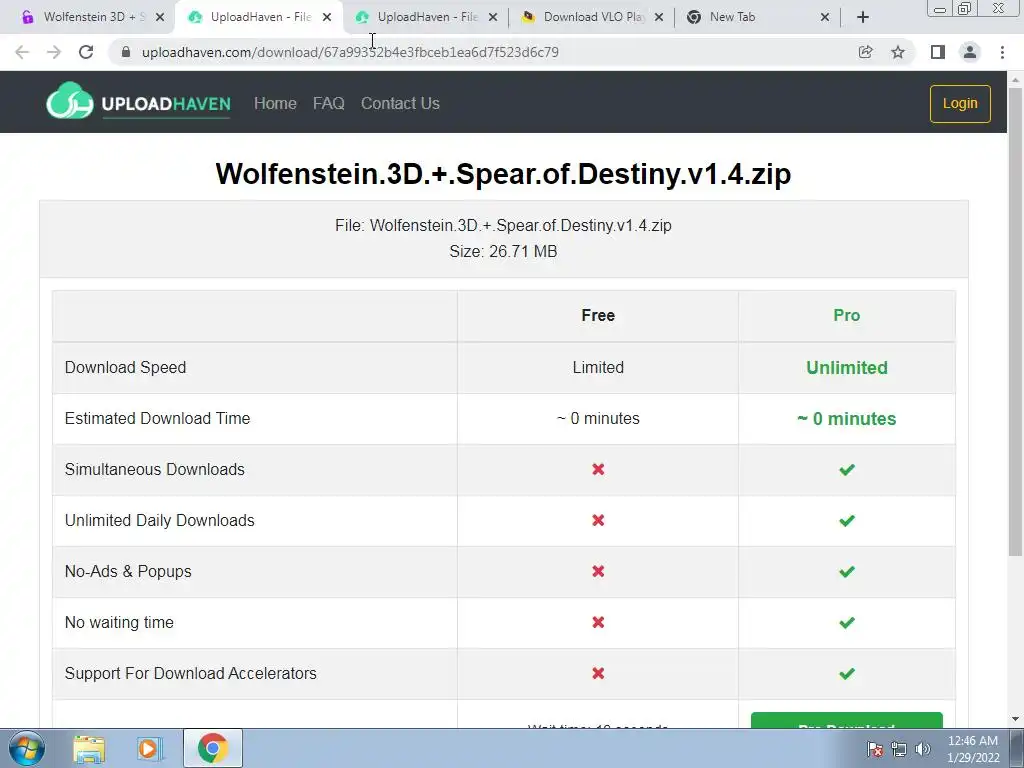Open the Chrome profile avatar
This screenshot has height=768, width=1024.
pos(970,52)
